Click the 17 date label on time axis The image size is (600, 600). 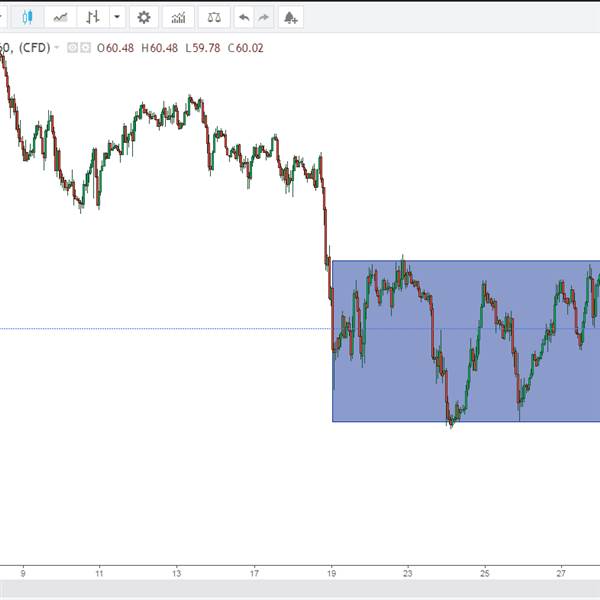tap(254, 573)
